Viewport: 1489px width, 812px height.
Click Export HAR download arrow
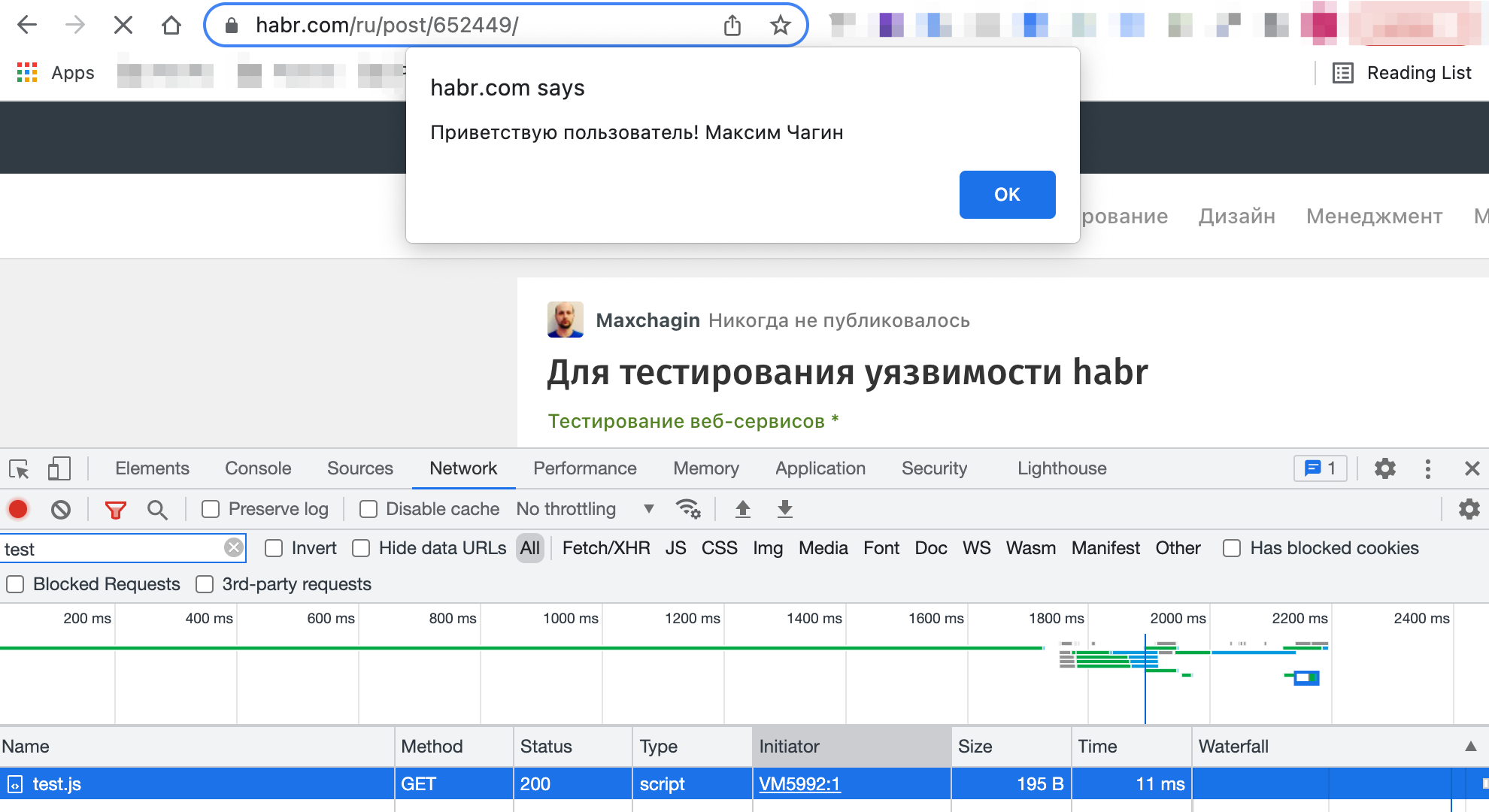[x=785, y=509]
